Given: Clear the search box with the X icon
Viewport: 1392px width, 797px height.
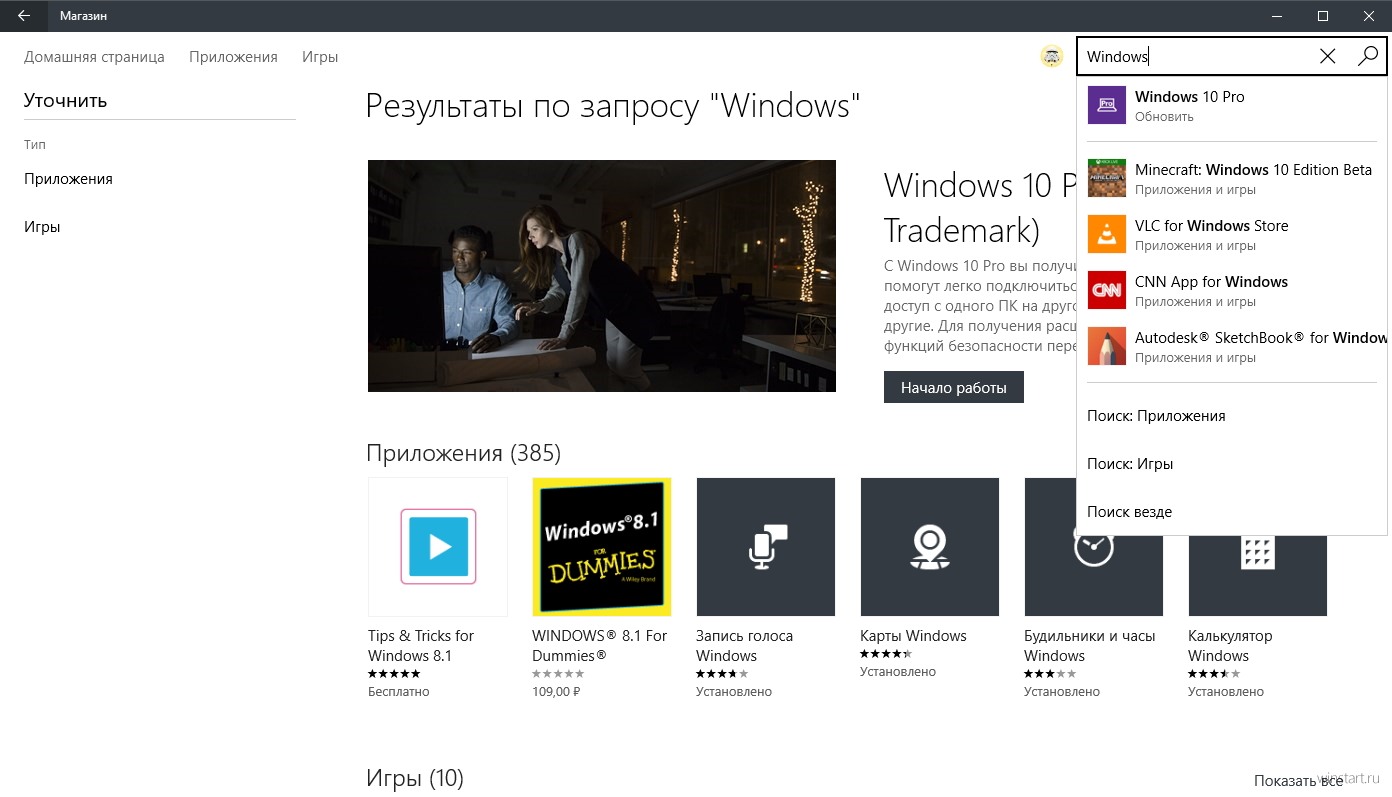Looking at the screenshot, I should coord(1328,57).
